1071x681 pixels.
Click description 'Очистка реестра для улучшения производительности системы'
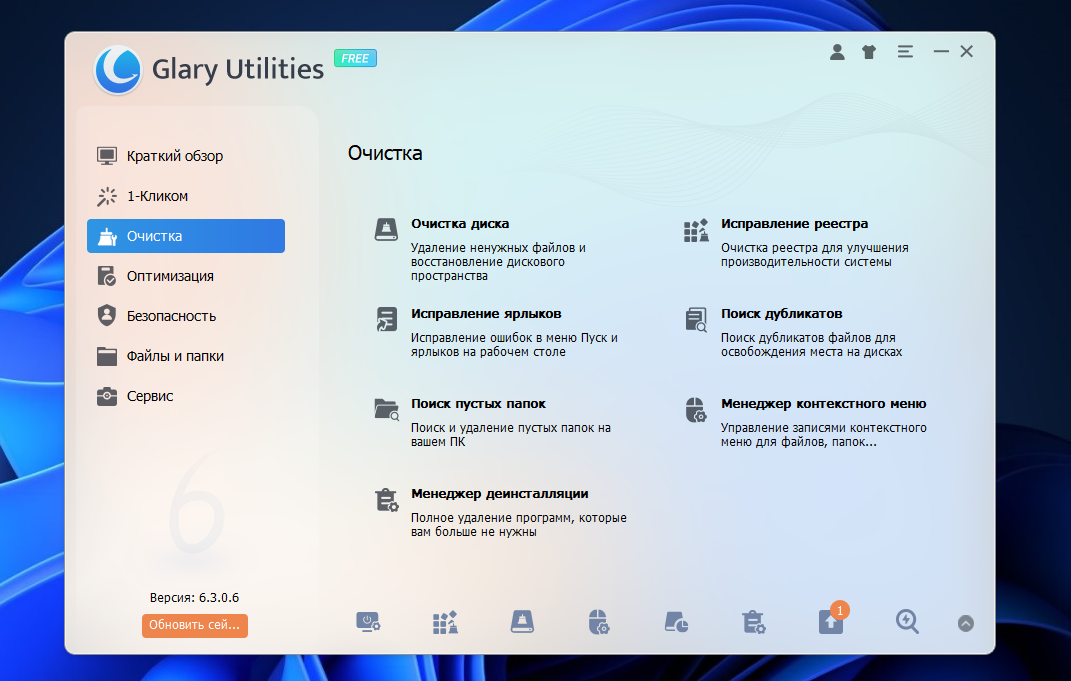pos(814,255)
